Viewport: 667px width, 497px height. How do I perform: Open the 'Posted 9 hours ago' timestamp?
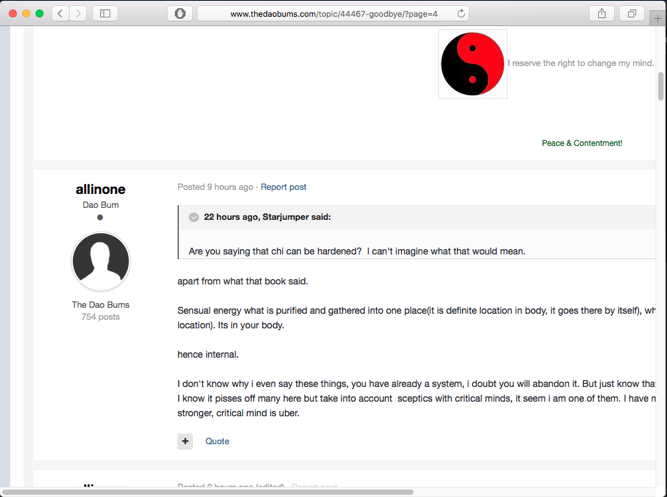215,187
